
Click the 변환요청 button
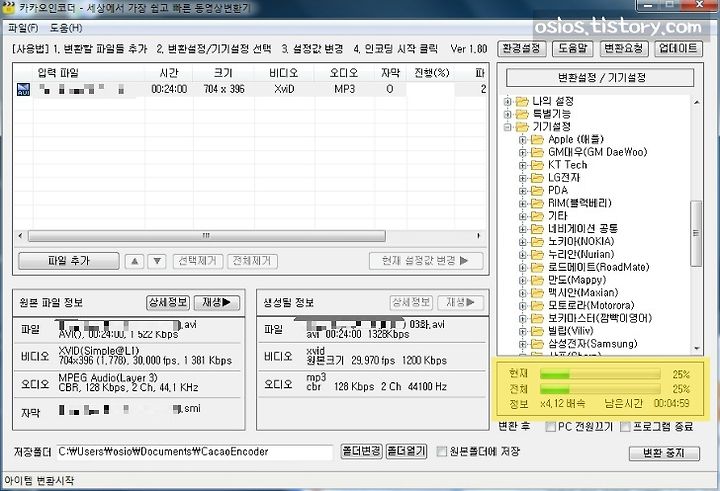click(624, 48)
